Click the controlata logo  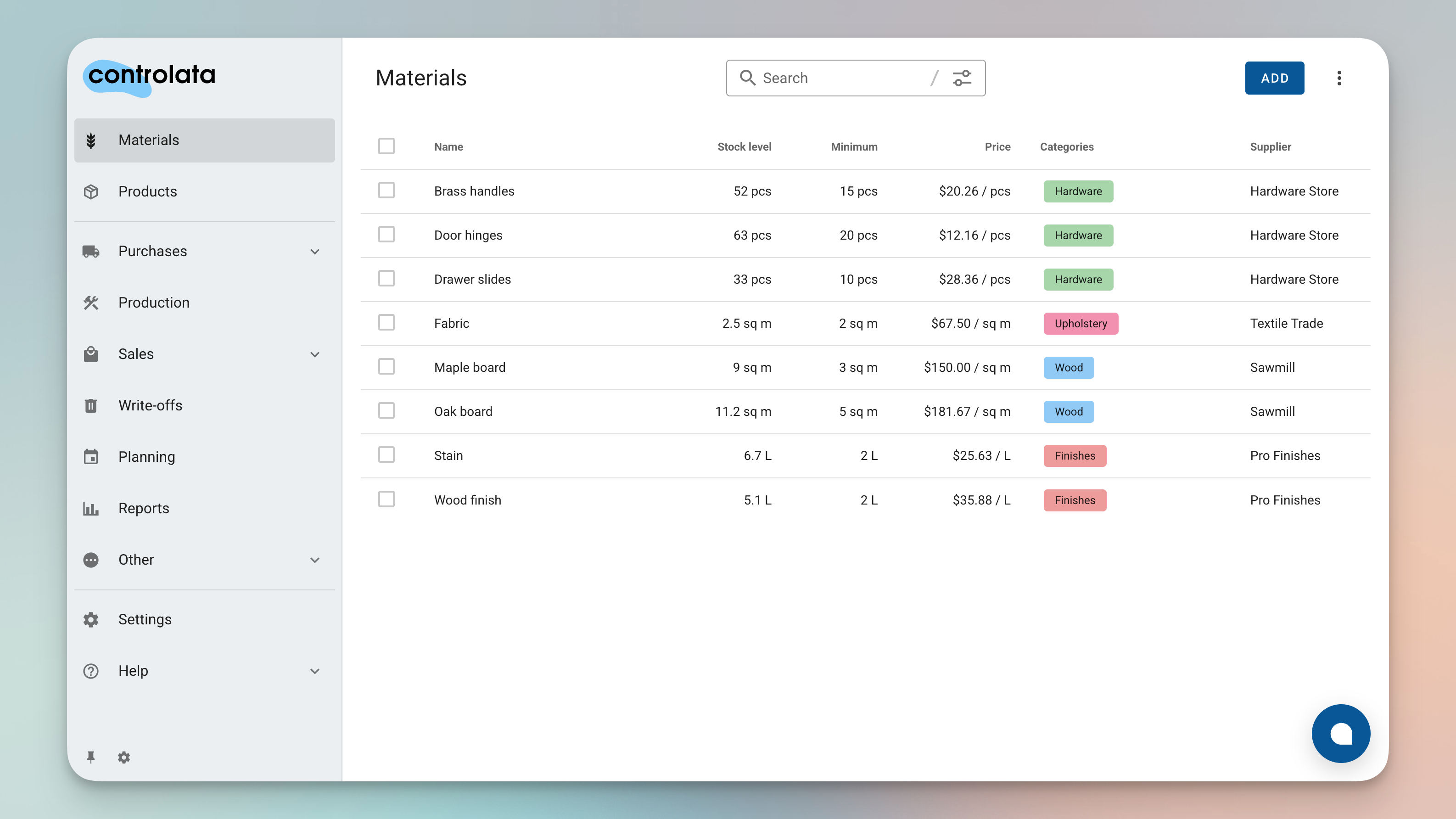(x=150, y=78)
